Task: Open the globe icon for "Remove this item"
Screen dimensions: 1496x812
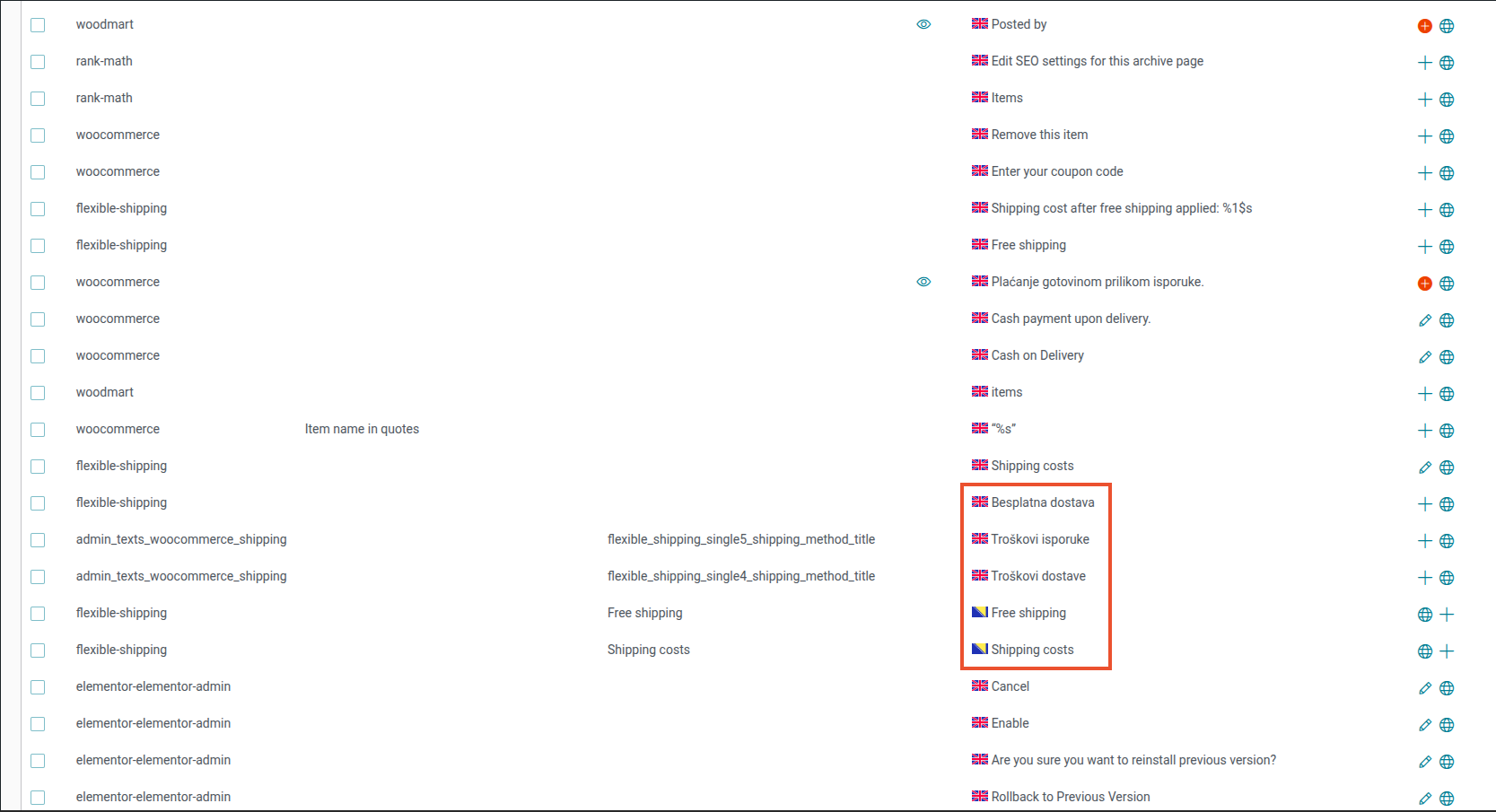Action: click(x=1447, y=136)
